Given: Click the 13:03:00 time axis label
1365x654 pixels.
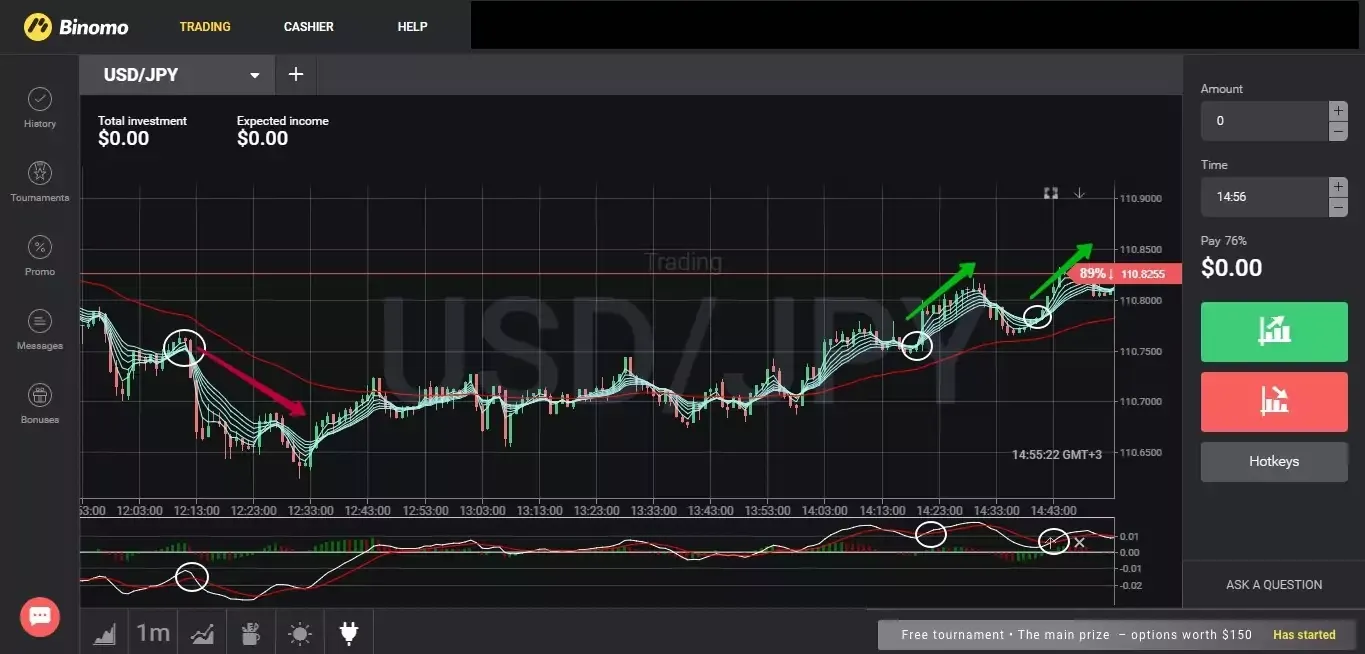Looking at the screenshot, I should [x=483, y=510].
